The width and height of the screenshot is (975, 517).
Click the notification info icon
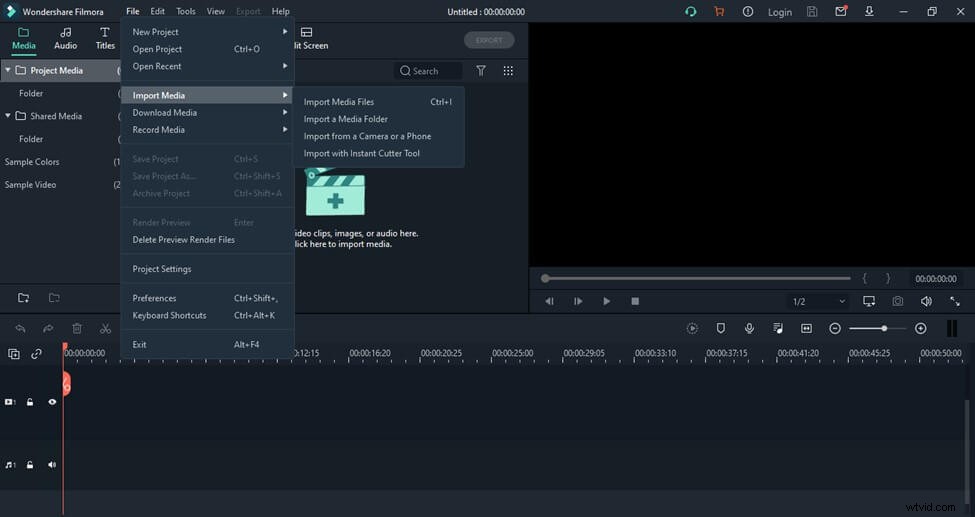pyautogui.click(x=747, y=12)
